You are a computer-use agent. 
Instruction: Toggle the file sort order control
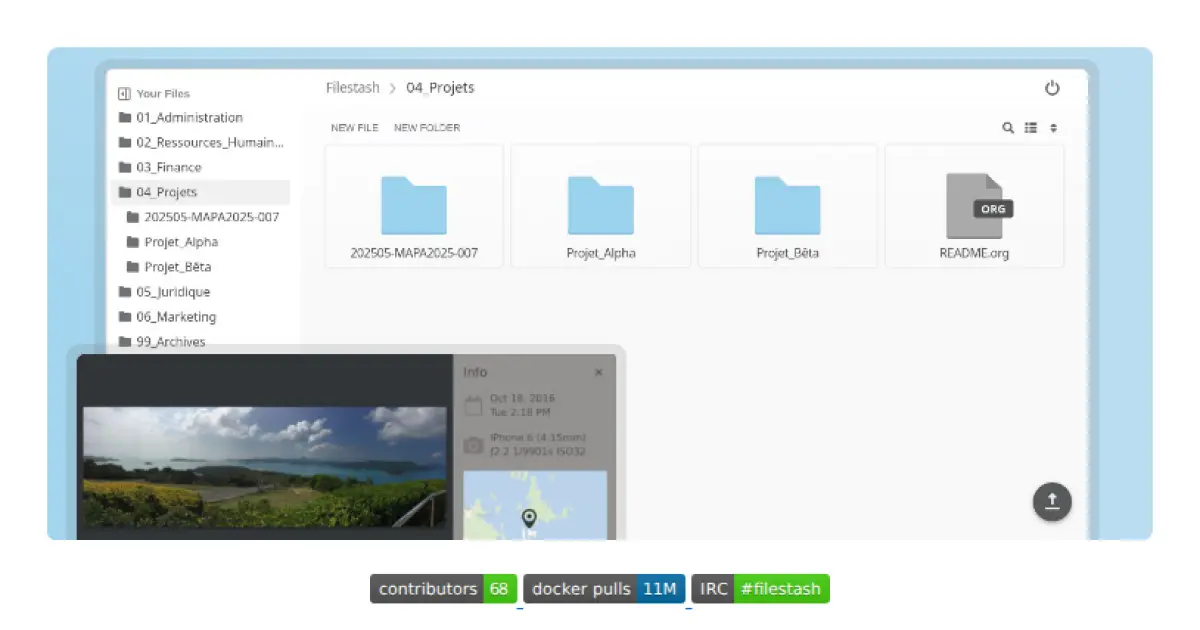point(1054,128)
